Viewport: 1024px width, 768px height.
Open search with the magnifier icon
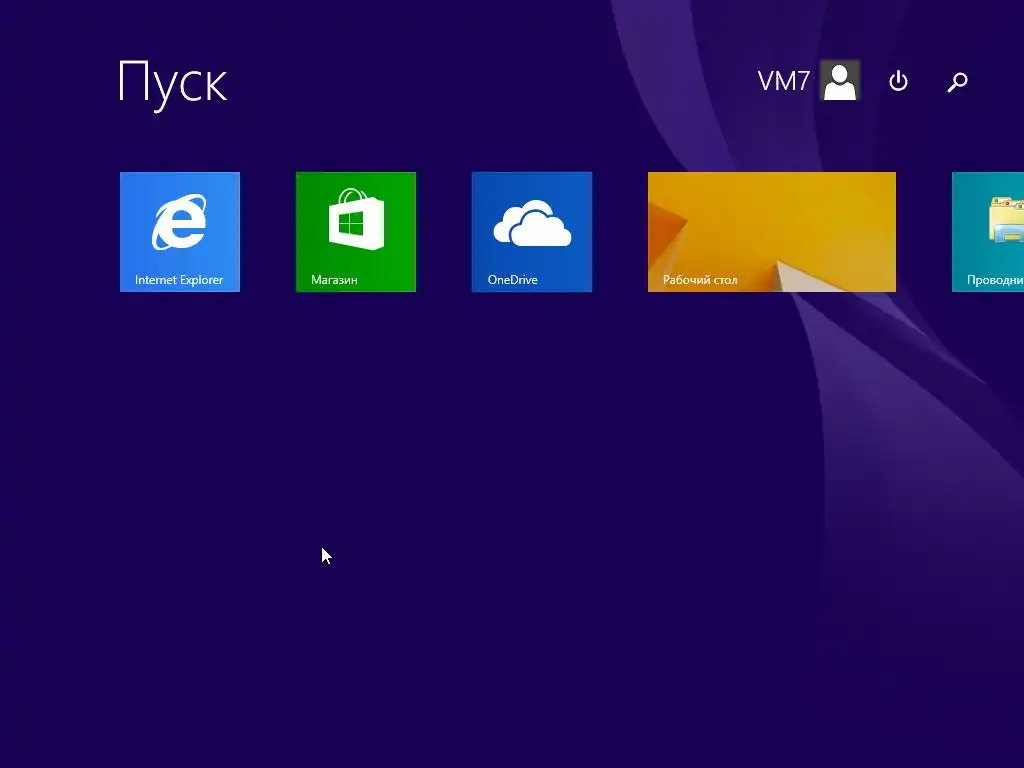click(957, 82)
